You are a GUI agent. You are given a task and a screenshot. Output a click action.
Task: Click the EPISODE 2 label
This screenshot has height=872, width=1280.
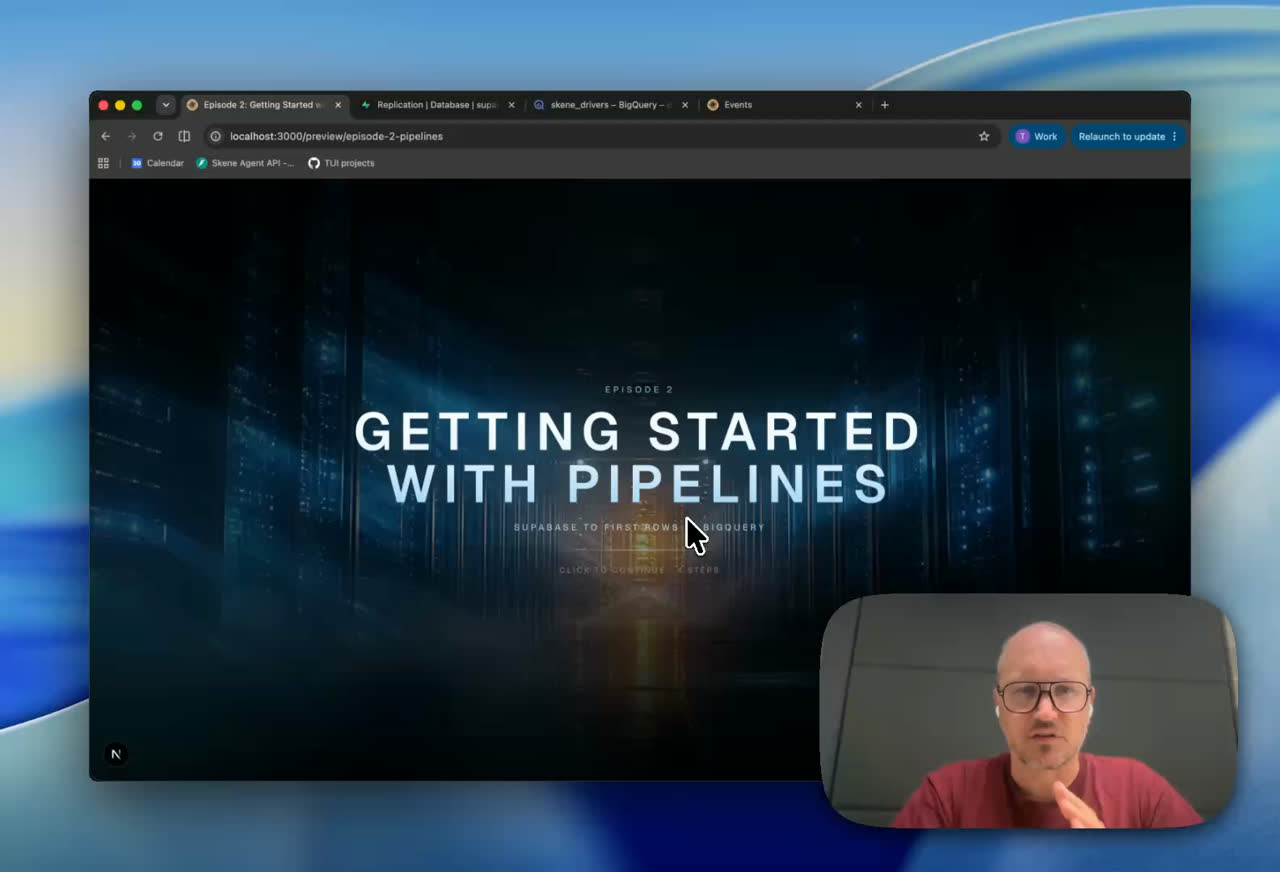[639, 390]
